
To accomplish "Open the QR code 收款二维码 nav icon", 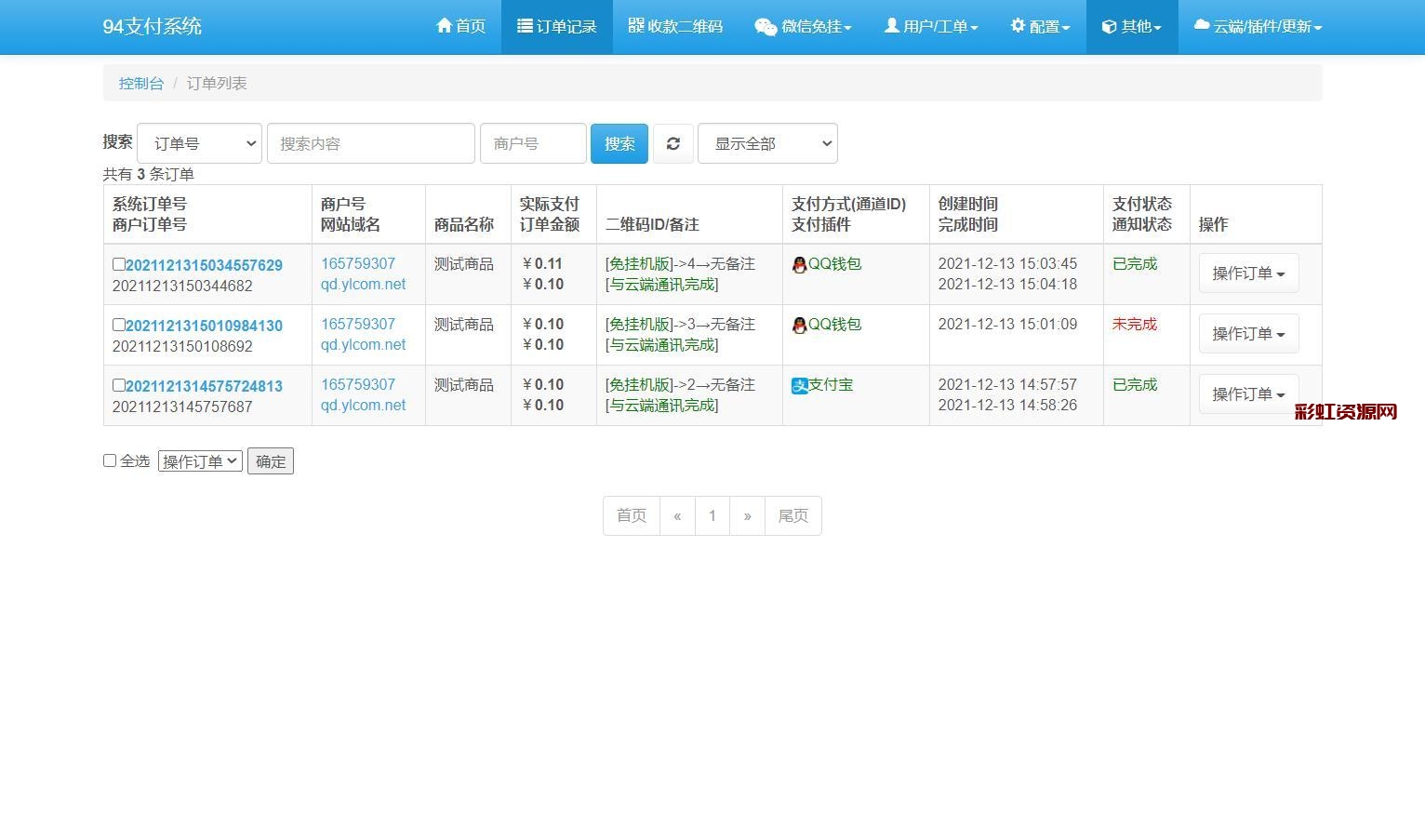I will pyautogui.click(x=636, y=26).
